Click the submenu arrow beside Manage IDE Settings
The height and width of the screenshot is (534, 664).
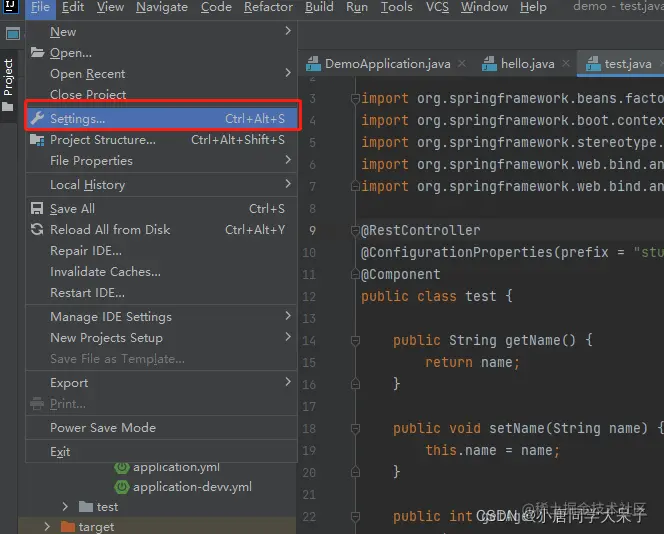(288, 316)
